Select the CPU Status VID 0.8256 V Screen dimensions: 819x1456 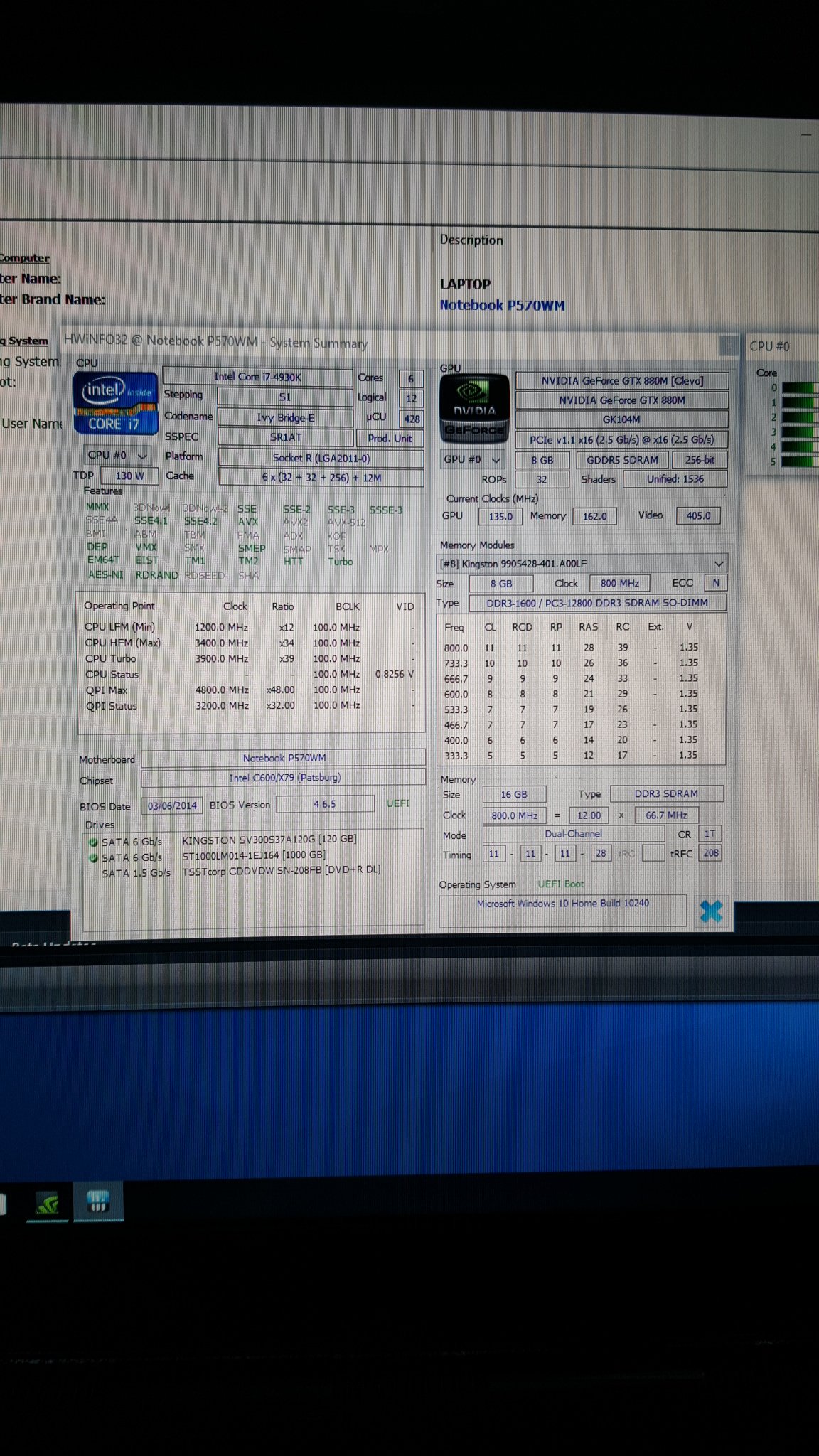point(395,674)
